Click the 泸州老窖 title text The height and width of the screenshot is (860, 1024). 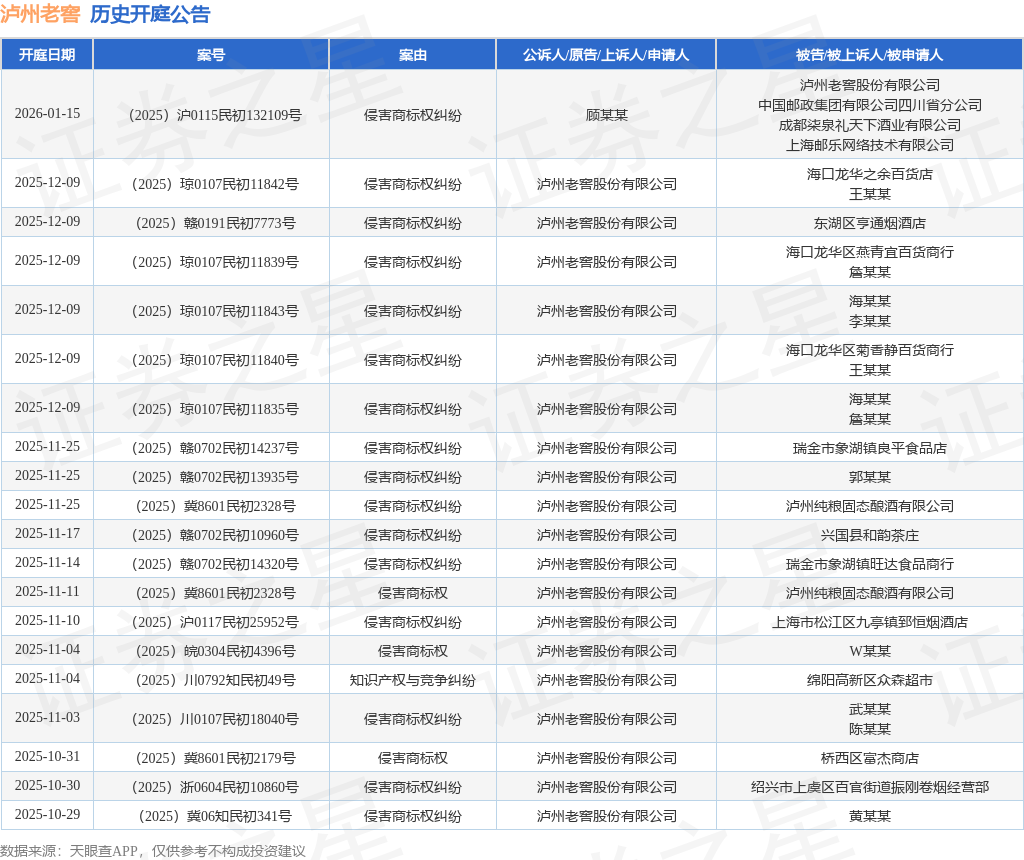tap(40, 14)
